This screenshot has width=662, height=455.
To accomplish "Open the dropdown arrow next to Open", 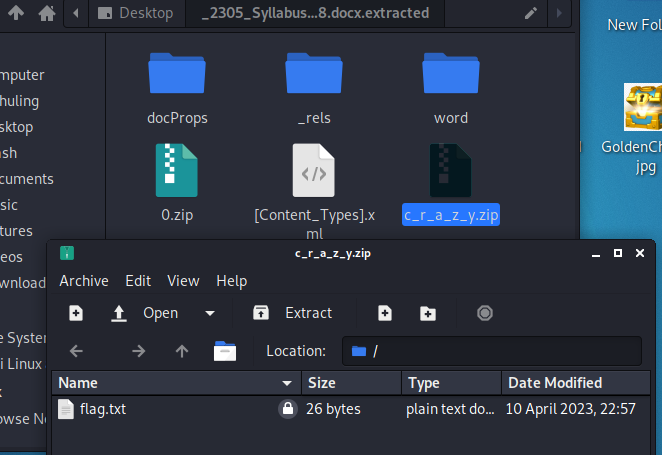I will (210, 313).
